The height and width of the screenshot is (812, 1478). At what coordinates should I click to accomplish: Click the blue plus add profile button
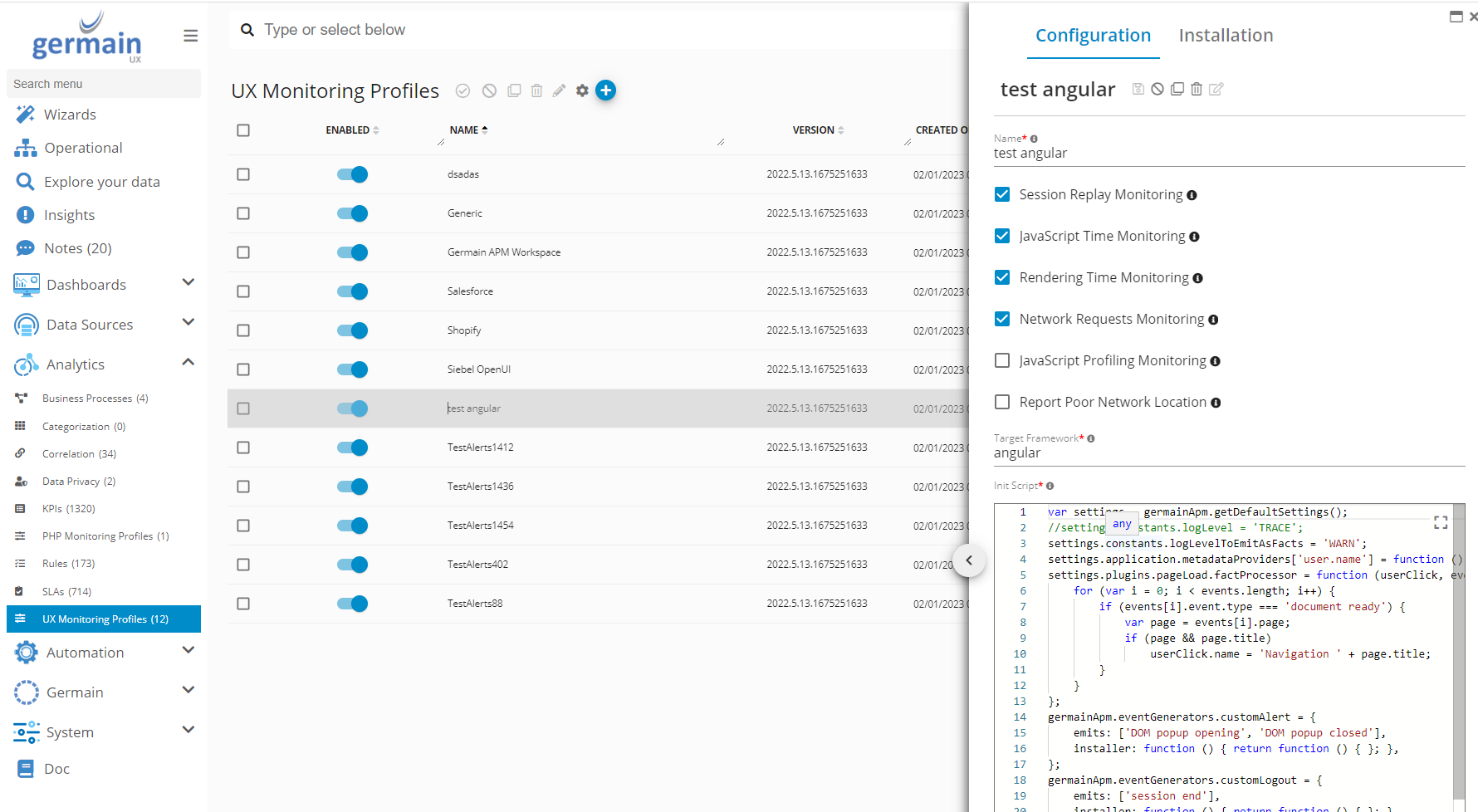pos(606,90)
